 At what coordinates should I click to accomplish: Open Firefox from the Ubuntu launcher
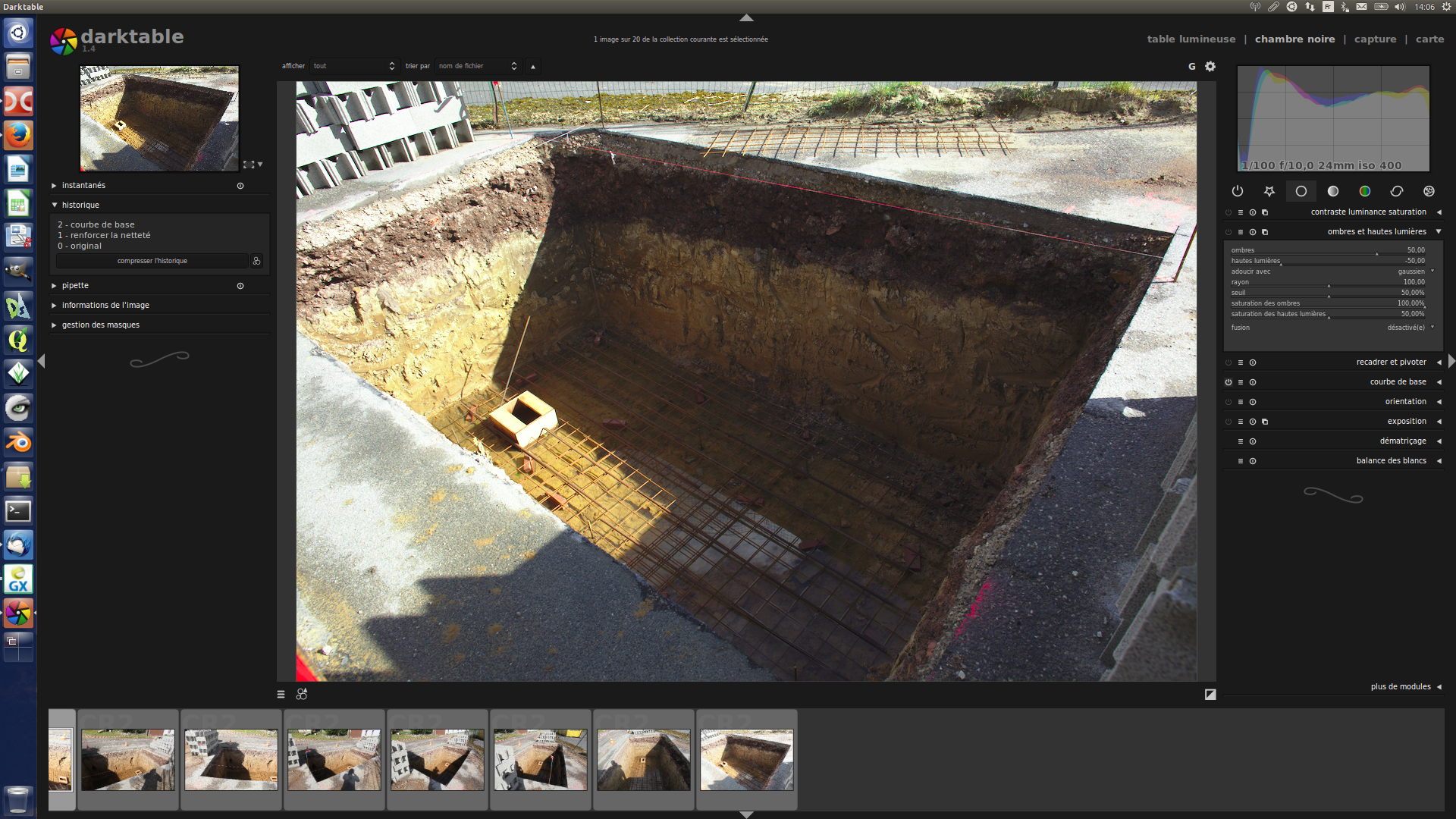(18, 136)
